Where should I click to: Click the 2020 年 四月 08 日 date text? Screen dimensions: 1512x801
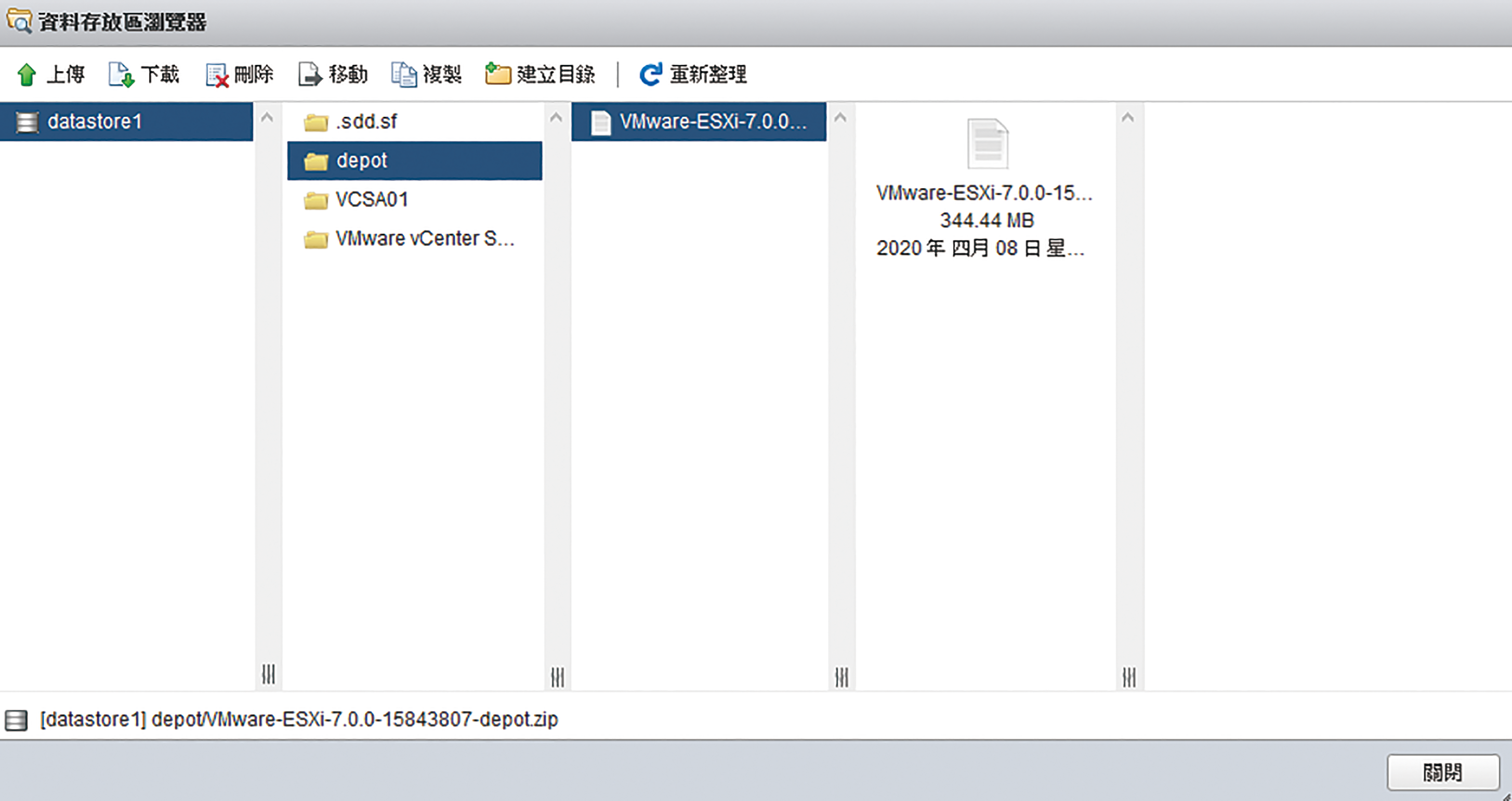(980, 248)
